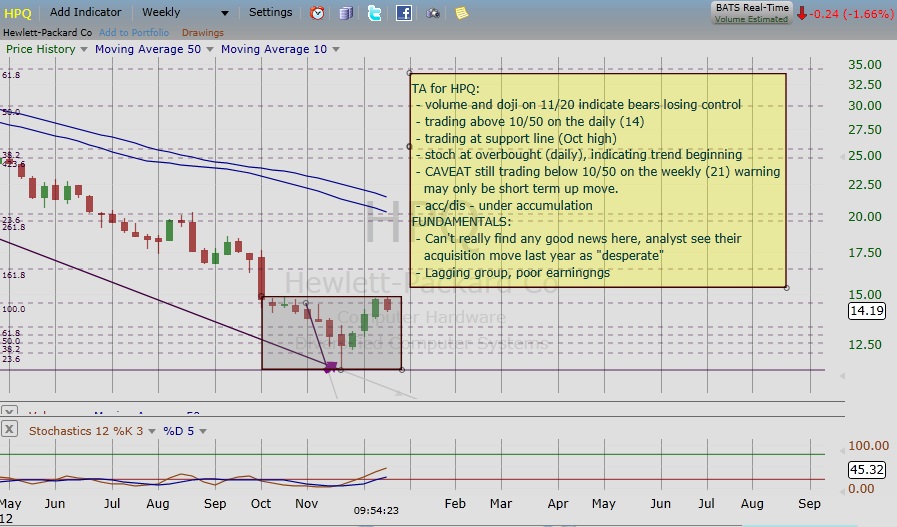Click the books/library icon in toolbar
Screen dimensions: 897x527
346,13
